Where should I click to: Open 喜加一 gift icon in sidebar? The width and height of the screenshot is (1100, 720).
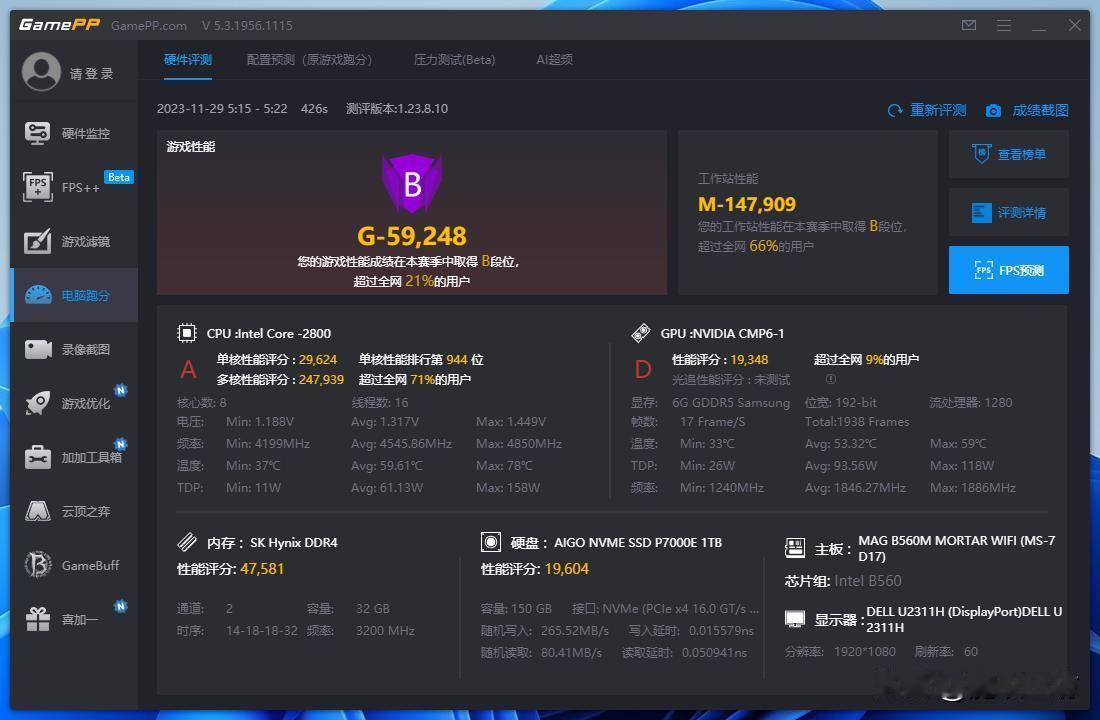tap(38, 619)
